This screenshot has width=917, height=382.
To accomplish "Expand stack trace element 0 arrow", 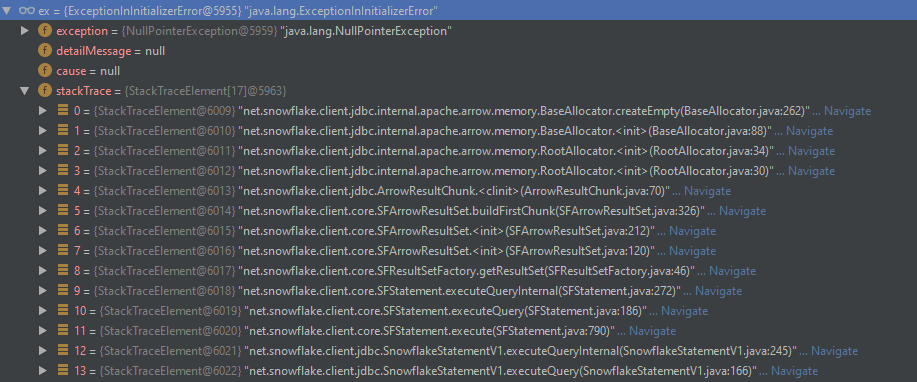I will (42, 111).
